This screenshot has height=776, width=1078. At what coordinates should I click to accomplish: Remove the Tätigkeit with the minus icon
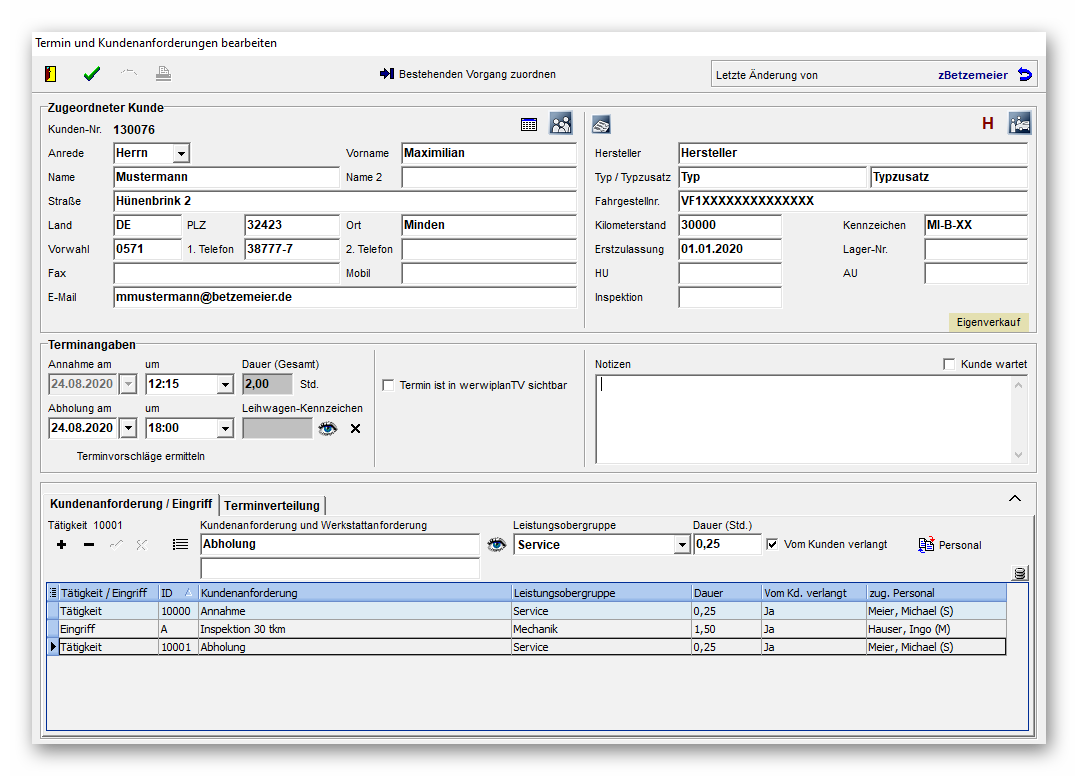[x=89, y=544]
